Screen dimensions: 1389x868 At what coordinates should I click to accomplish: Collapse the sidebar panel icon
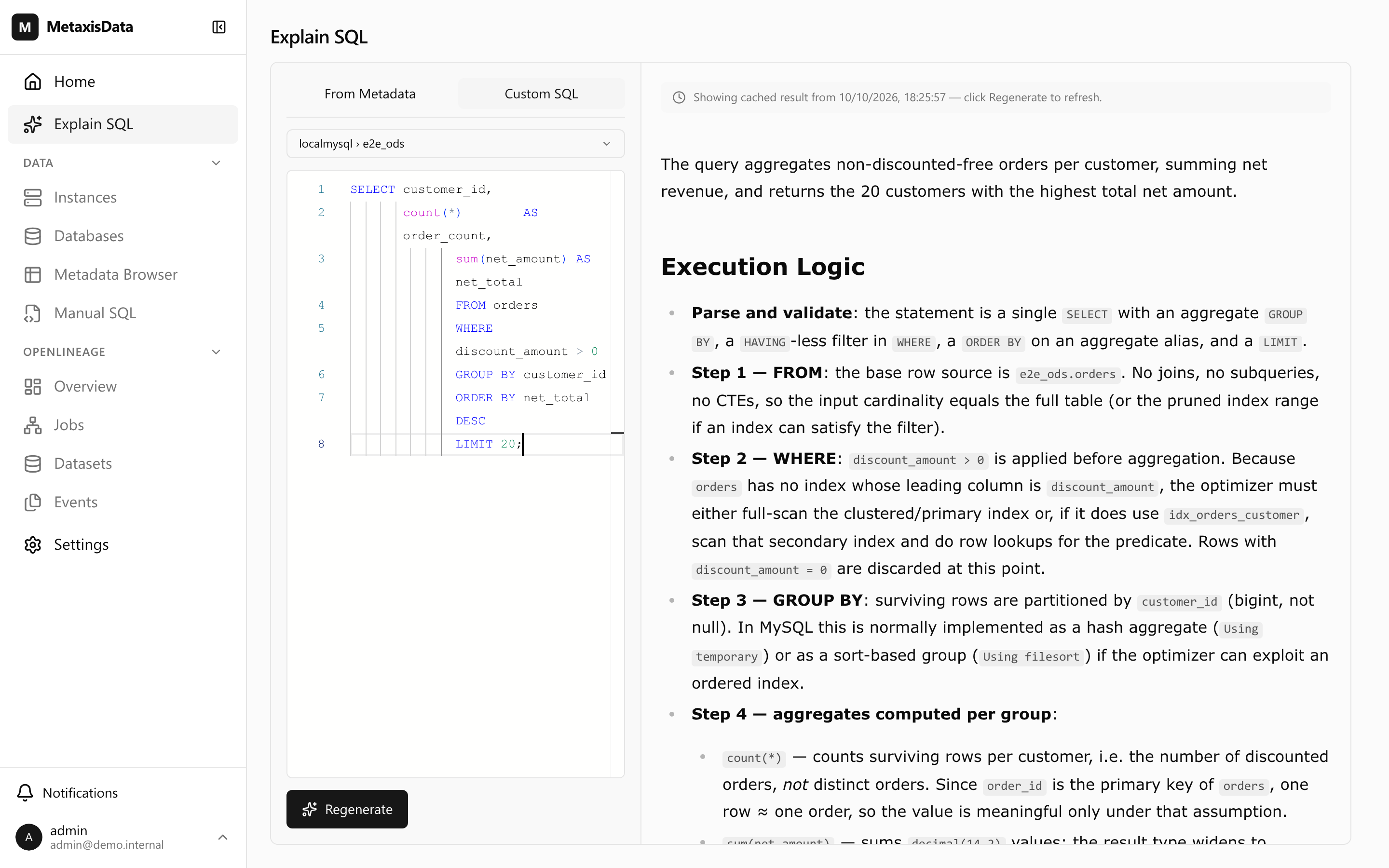(x=218, y=27)
